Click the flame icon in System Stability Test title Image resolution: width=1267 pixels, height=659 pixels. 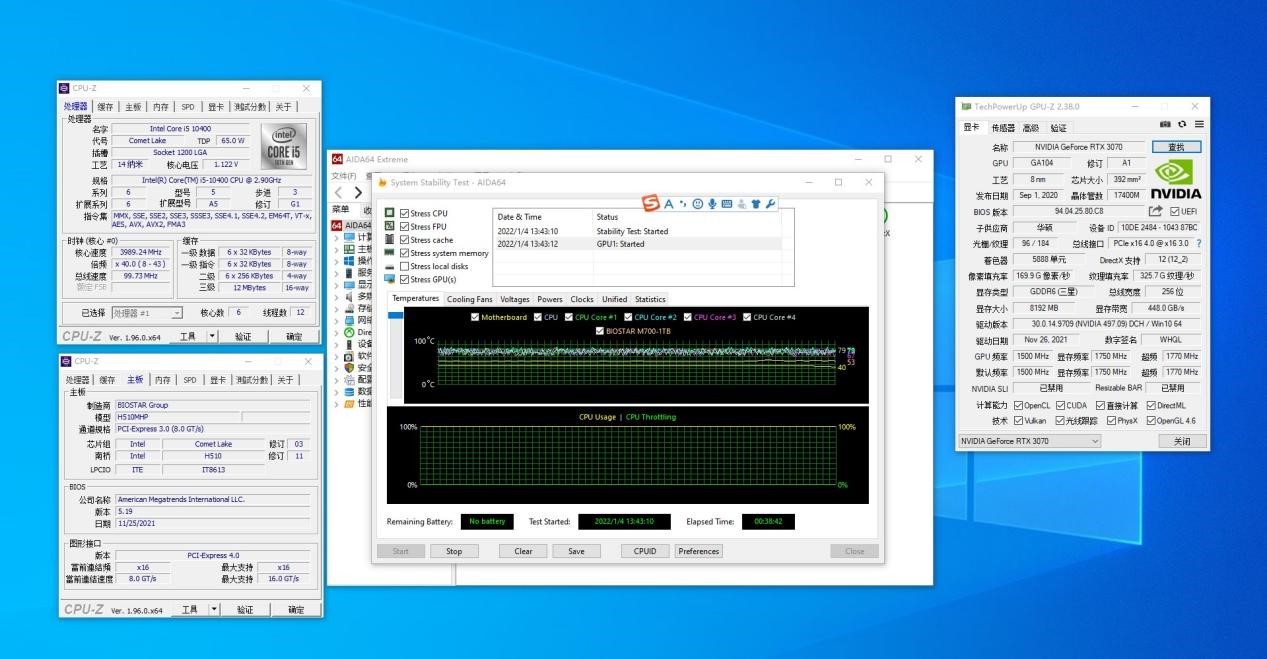382,182
